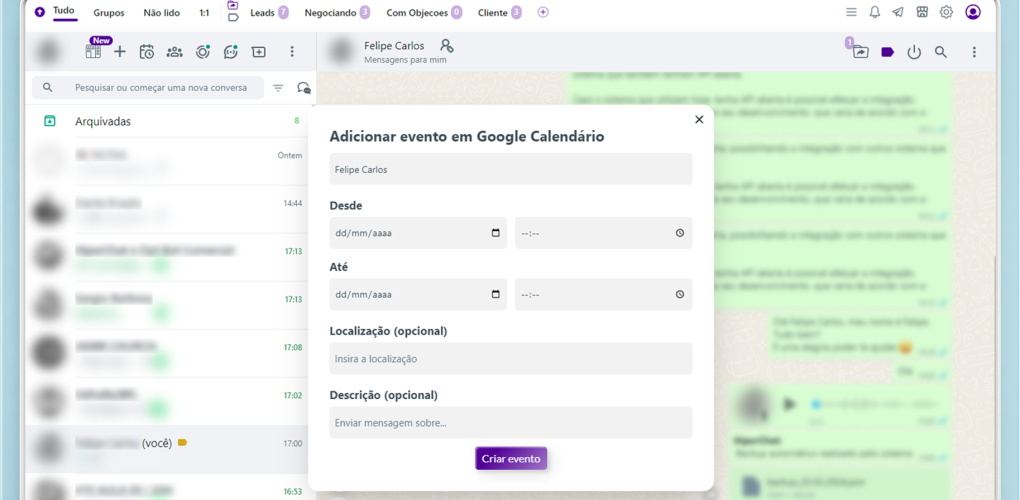Open the kanban board icon labeled New
1020x500 pixels.
click(x=94, y=51)
